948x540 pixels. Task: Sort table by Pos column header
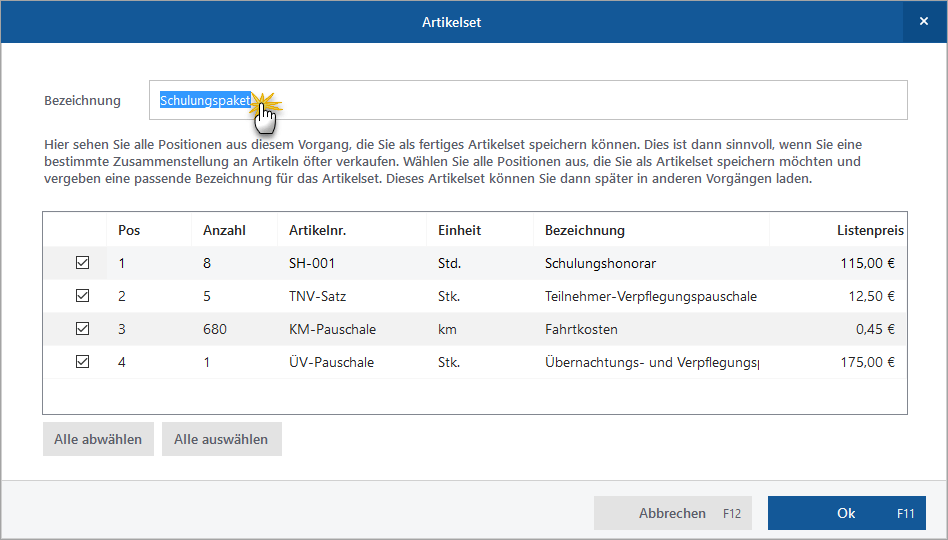[x=129, y=230]
